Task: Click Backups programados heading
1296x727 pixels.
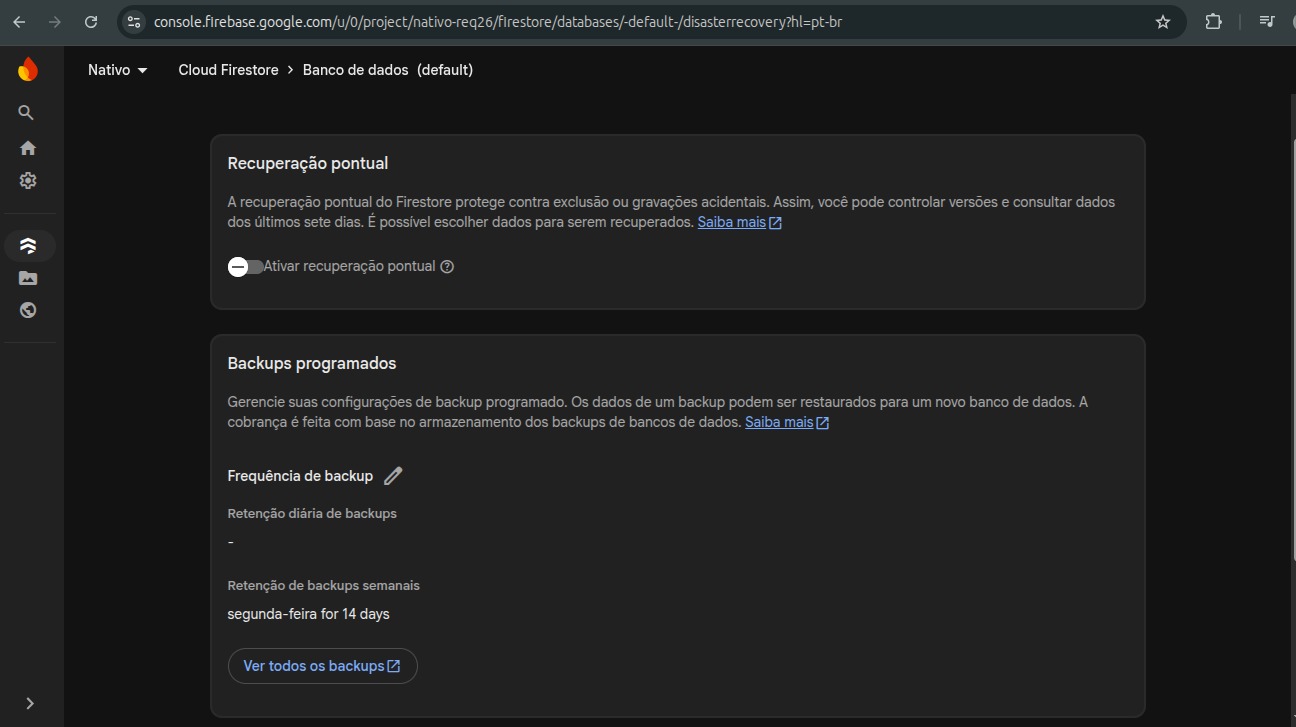Action: (x=312, y=363)
